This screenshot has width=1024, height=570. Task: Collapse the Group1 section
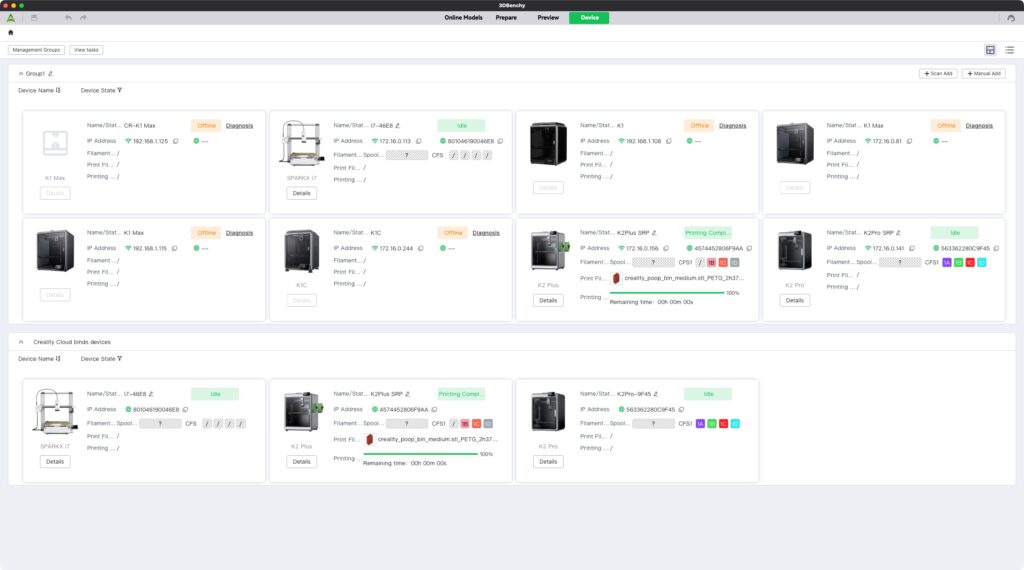click(x=21, y=73)
